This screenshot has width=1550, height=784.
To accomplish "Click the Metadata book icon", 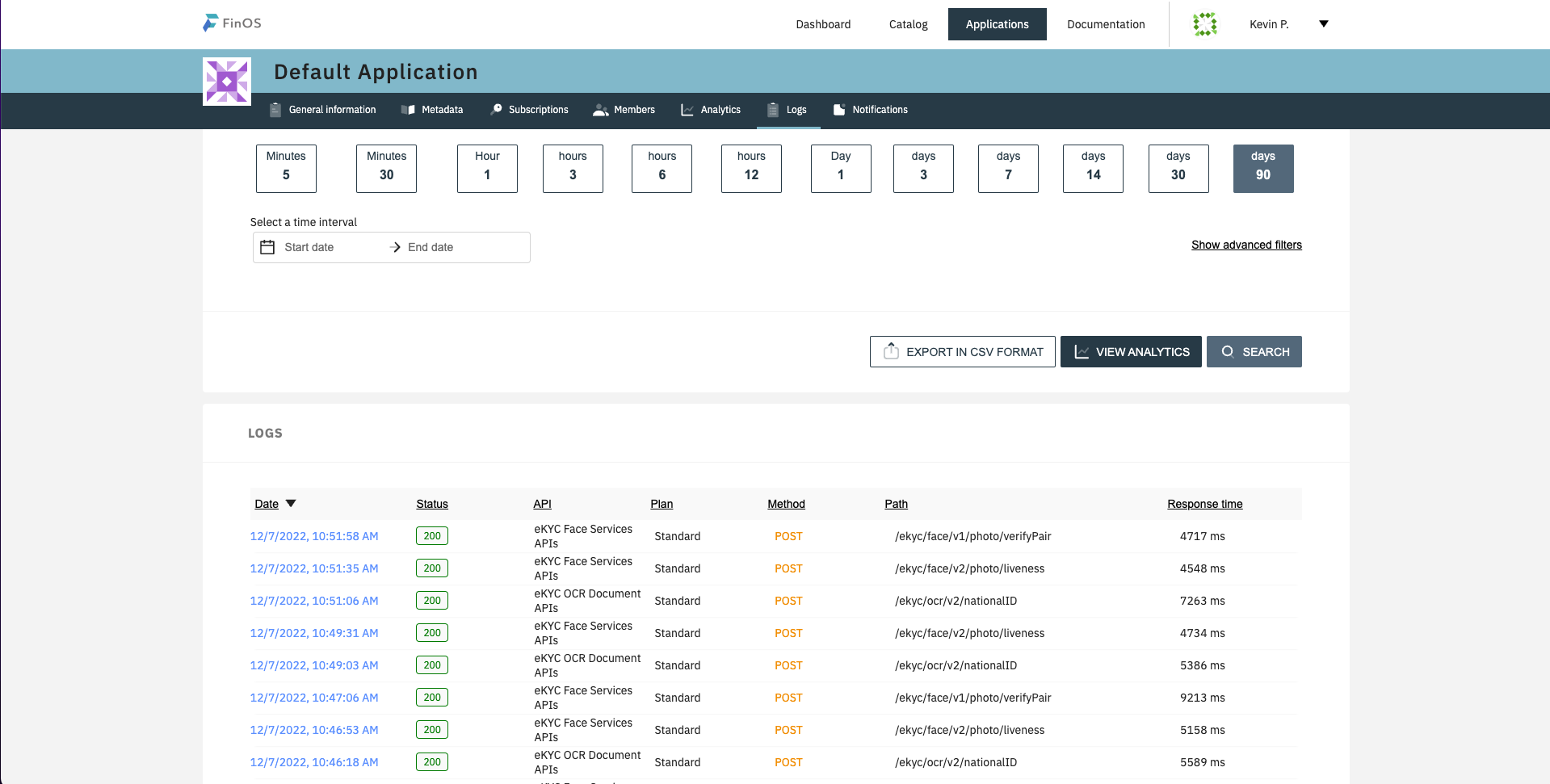I will (408, 110).
